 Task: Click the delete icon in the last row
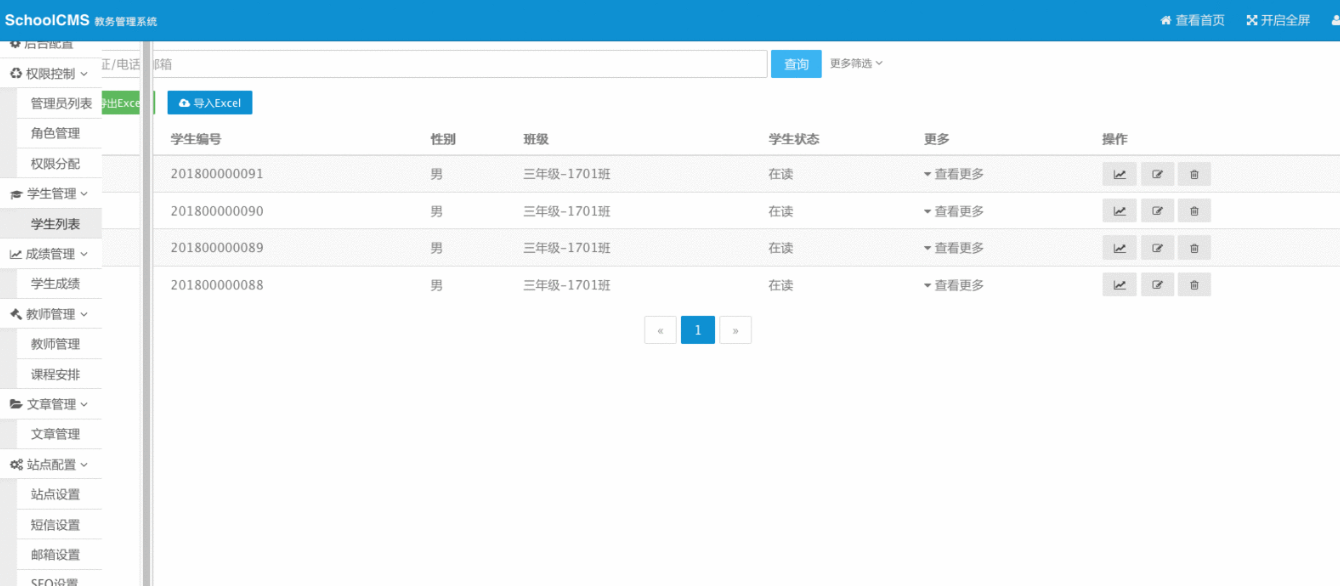click(x=1194, y=284)
